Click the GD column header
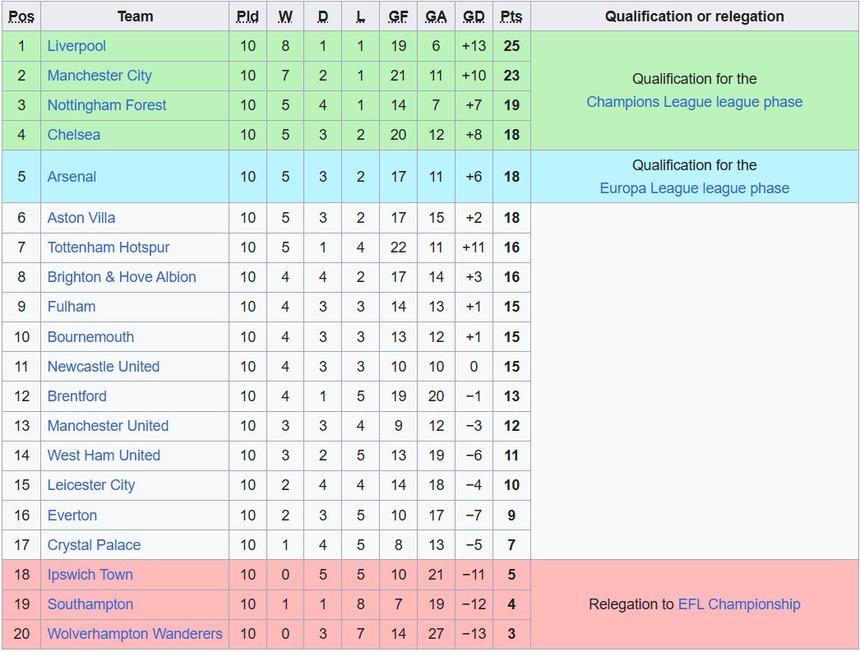 474,16
